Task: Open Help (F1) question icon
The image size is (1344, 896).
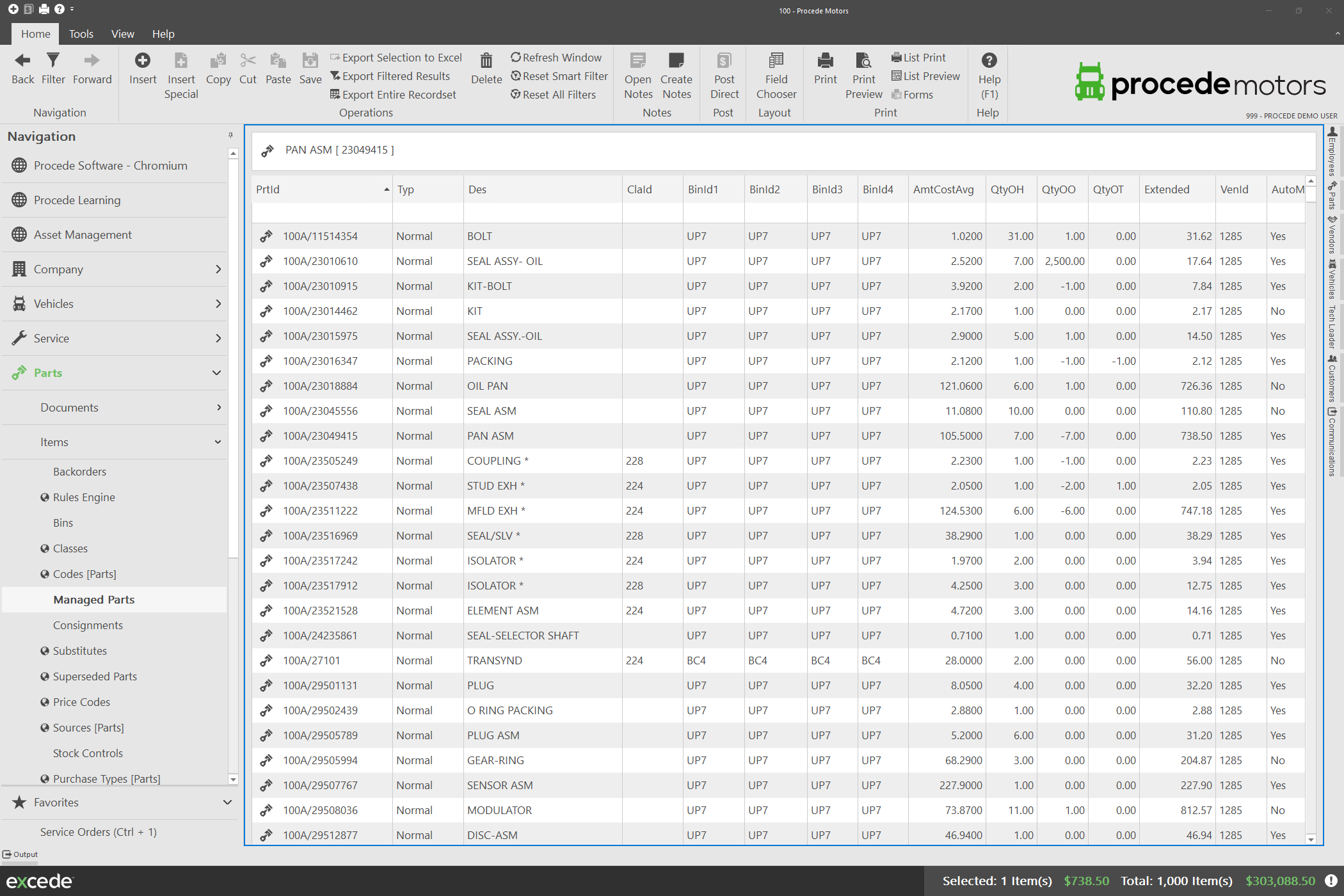Action: (x=989, y=61)
